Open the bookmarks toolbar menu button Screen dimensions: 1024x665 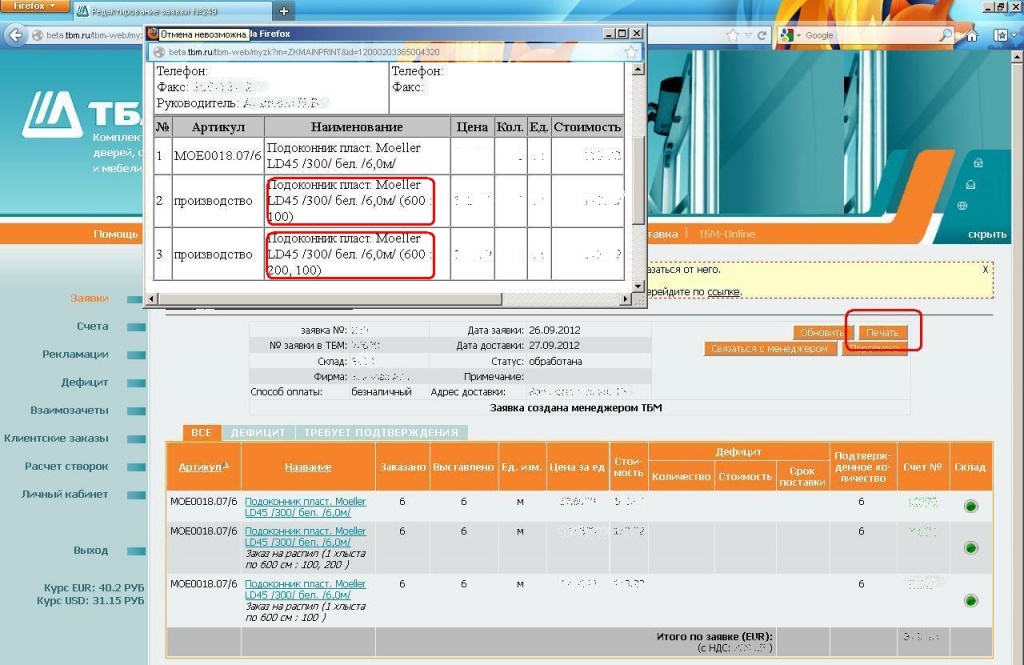click(x=1002, y=35)
